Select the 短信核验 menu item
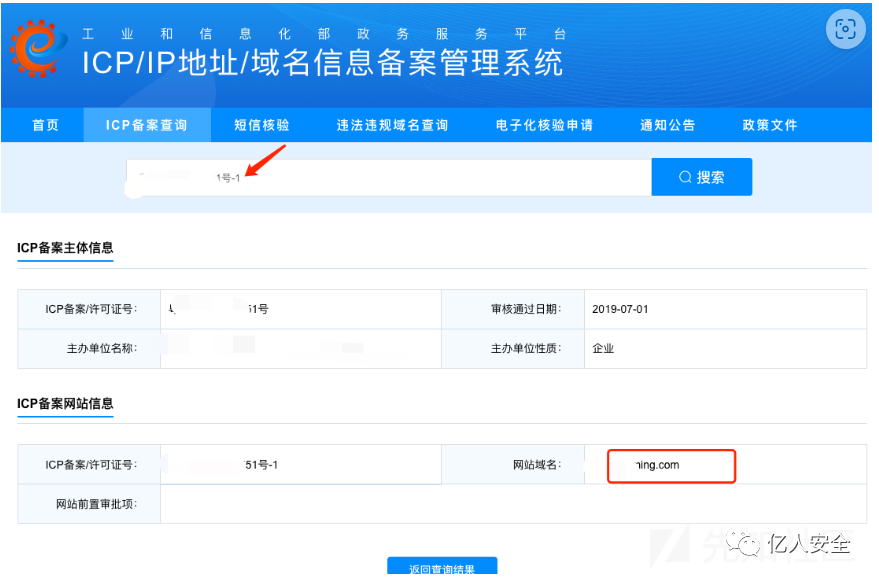This screenshot has width=879, height=582. pyautogui.click(x=261, y=124)
